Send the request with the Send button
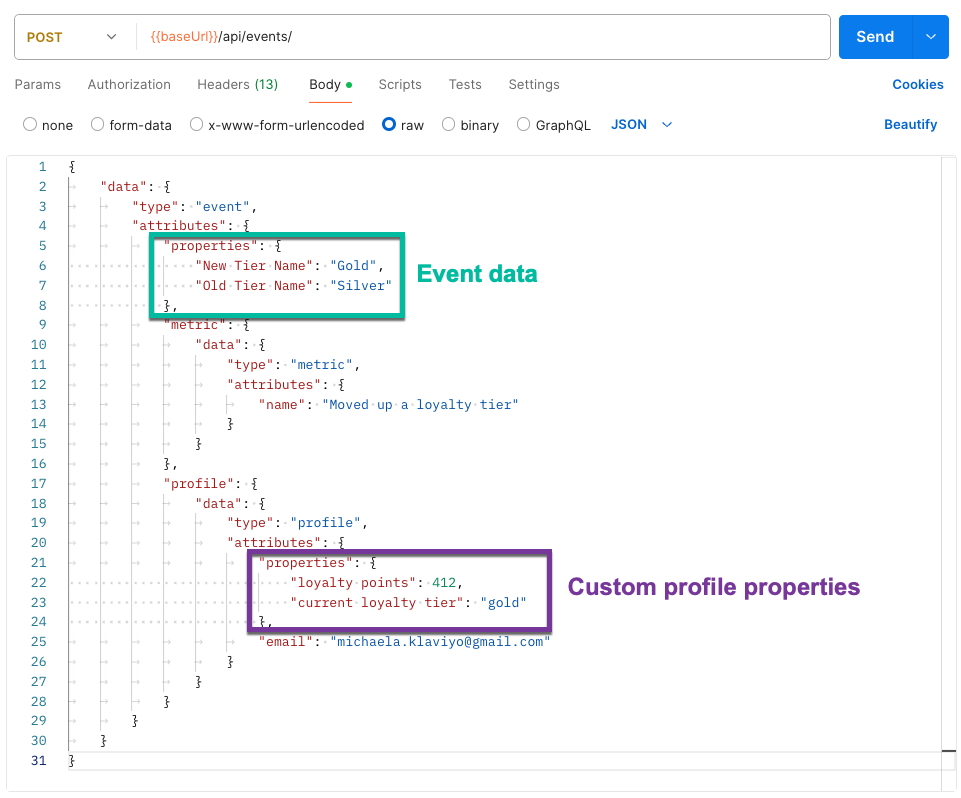The width and height of the screenshot is (961, 798). coord(875,37)
